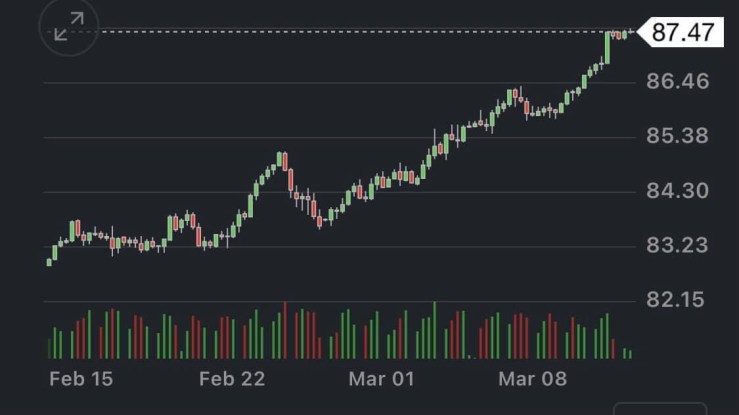The height and width of the screenshot is (415, 739).
Task: Select the 85.38 price axis label
Action: click(x=677, y=136)
